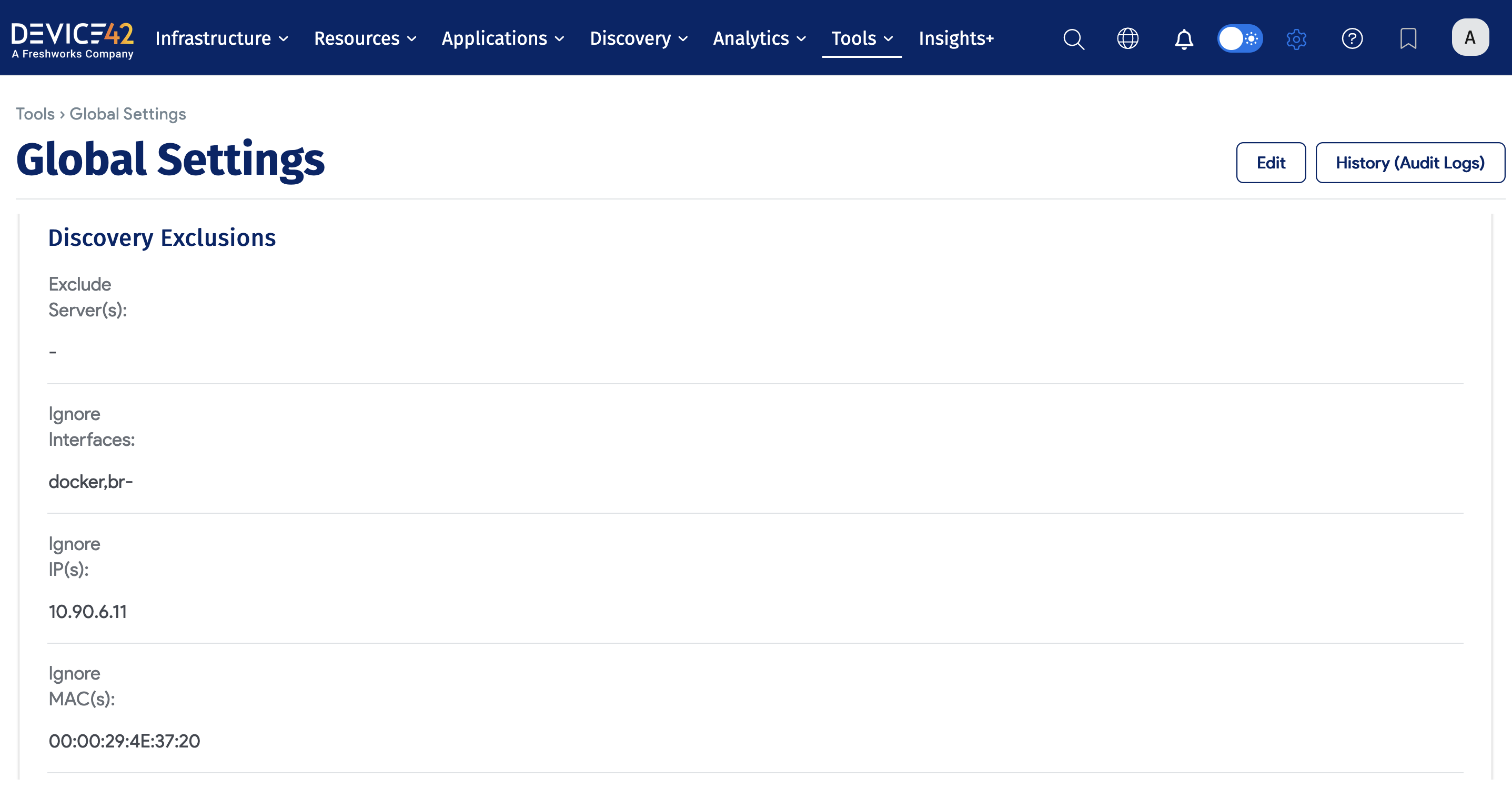Screen dimensions: 1512x798
Task: Expand the Resources dropdown menu
Action: (x=365, y=39)
